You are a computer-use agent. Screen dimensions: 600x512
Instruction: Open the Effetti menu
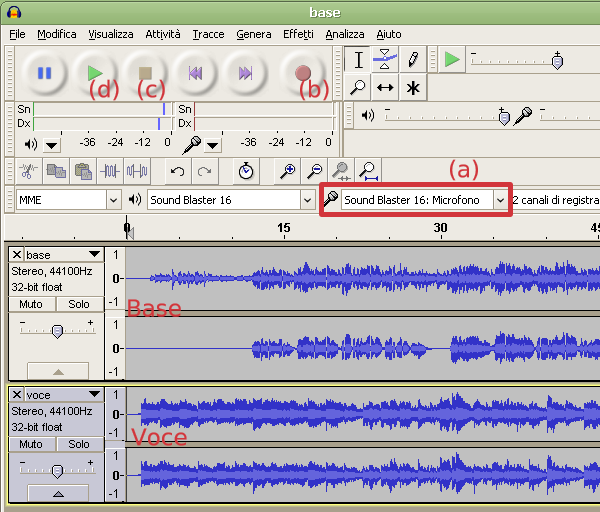pyautogui.click(x=298, y=34)
